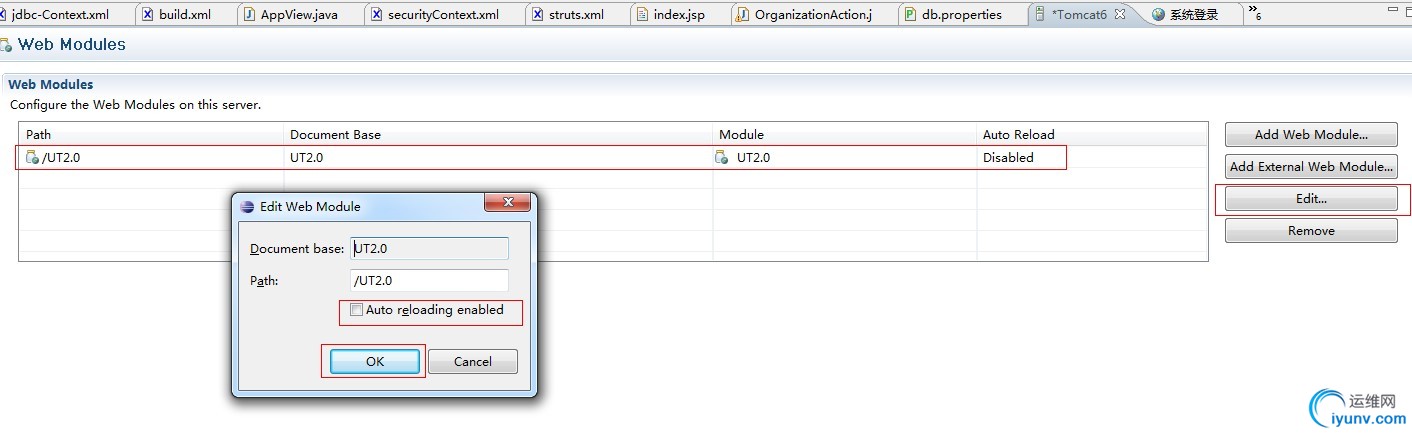Close the Edit Web Module dialog

click(x=507, y=202)
